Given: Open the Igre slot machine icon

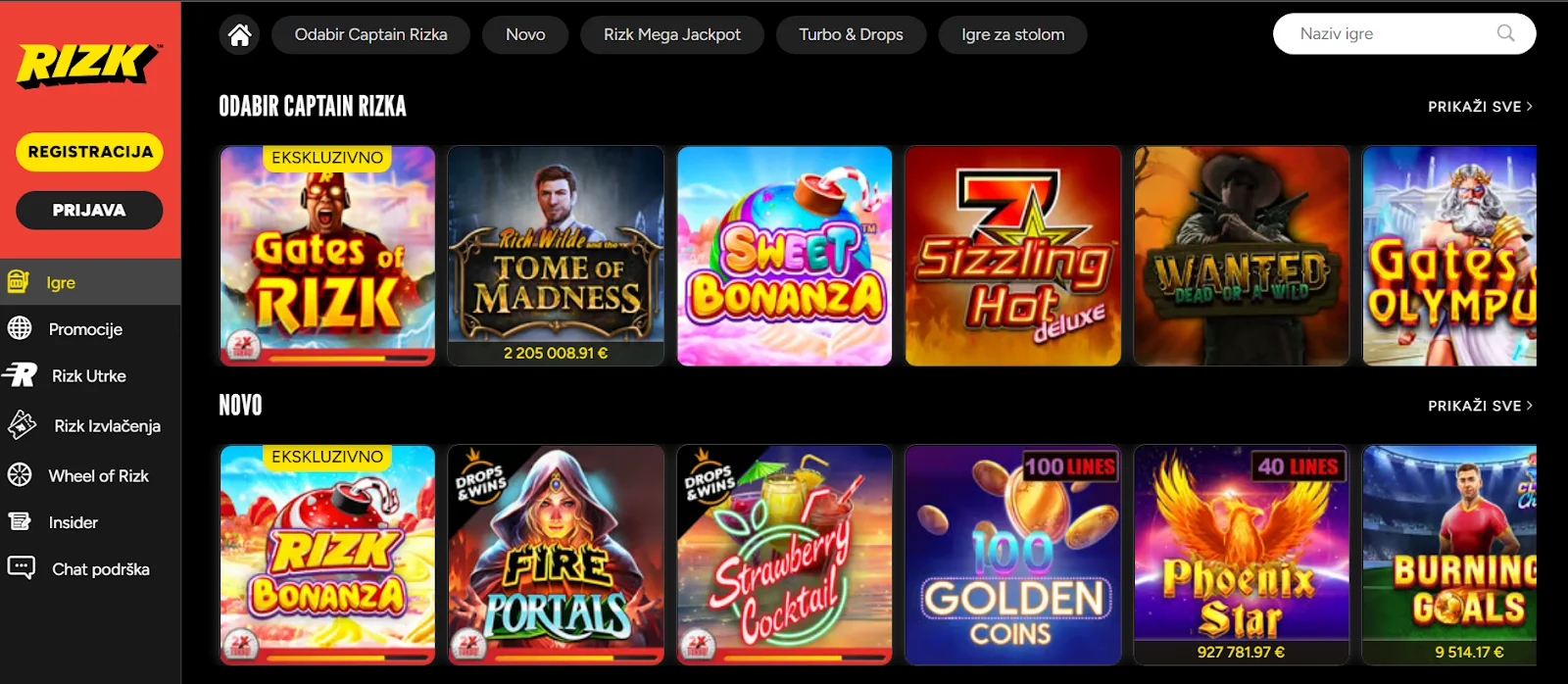Looking at the screenshot, I should [x=19, y=282].
